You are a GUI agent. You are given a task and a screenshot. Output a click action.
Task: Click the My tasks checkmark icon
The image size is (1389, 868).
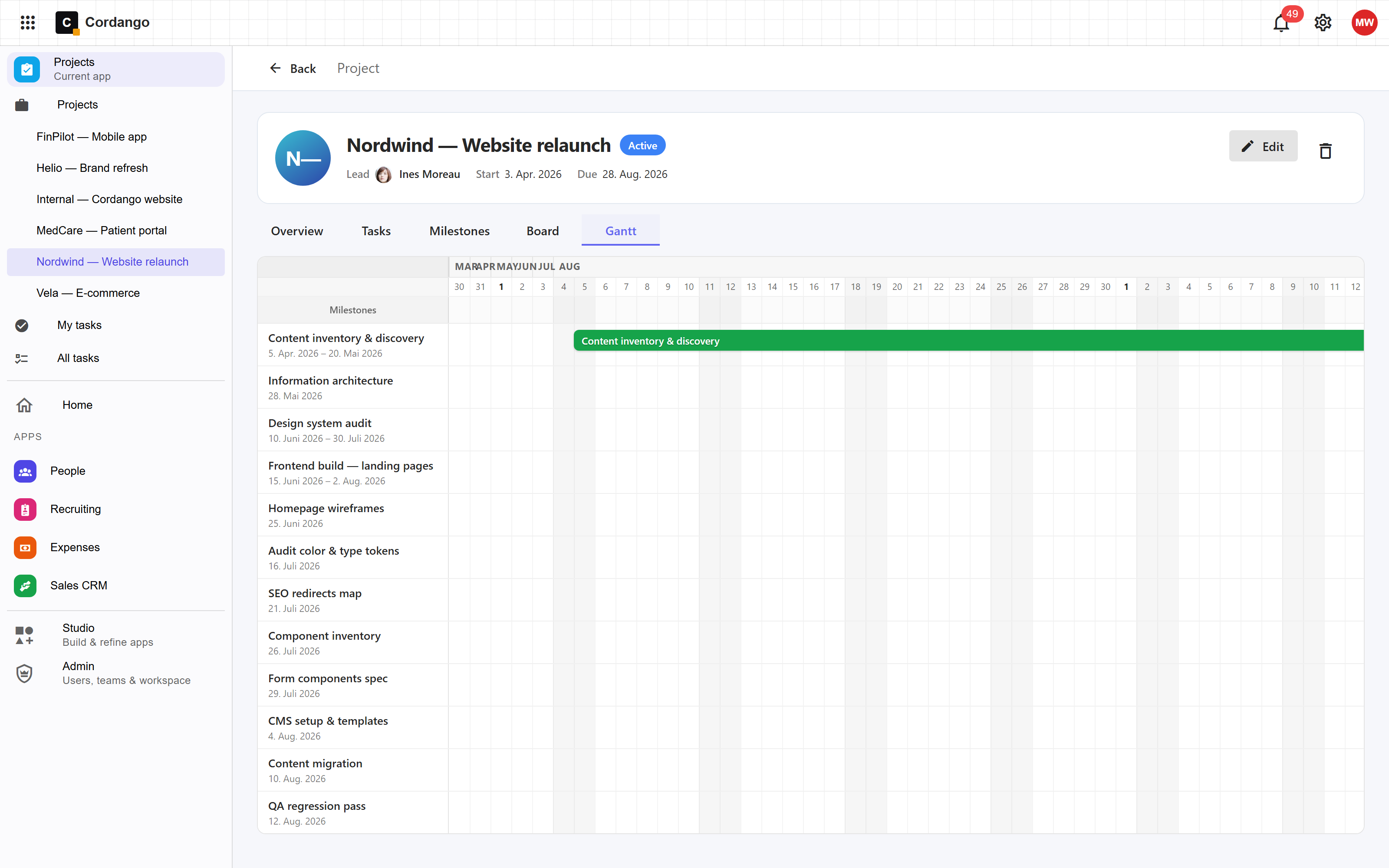click(22, 325)
